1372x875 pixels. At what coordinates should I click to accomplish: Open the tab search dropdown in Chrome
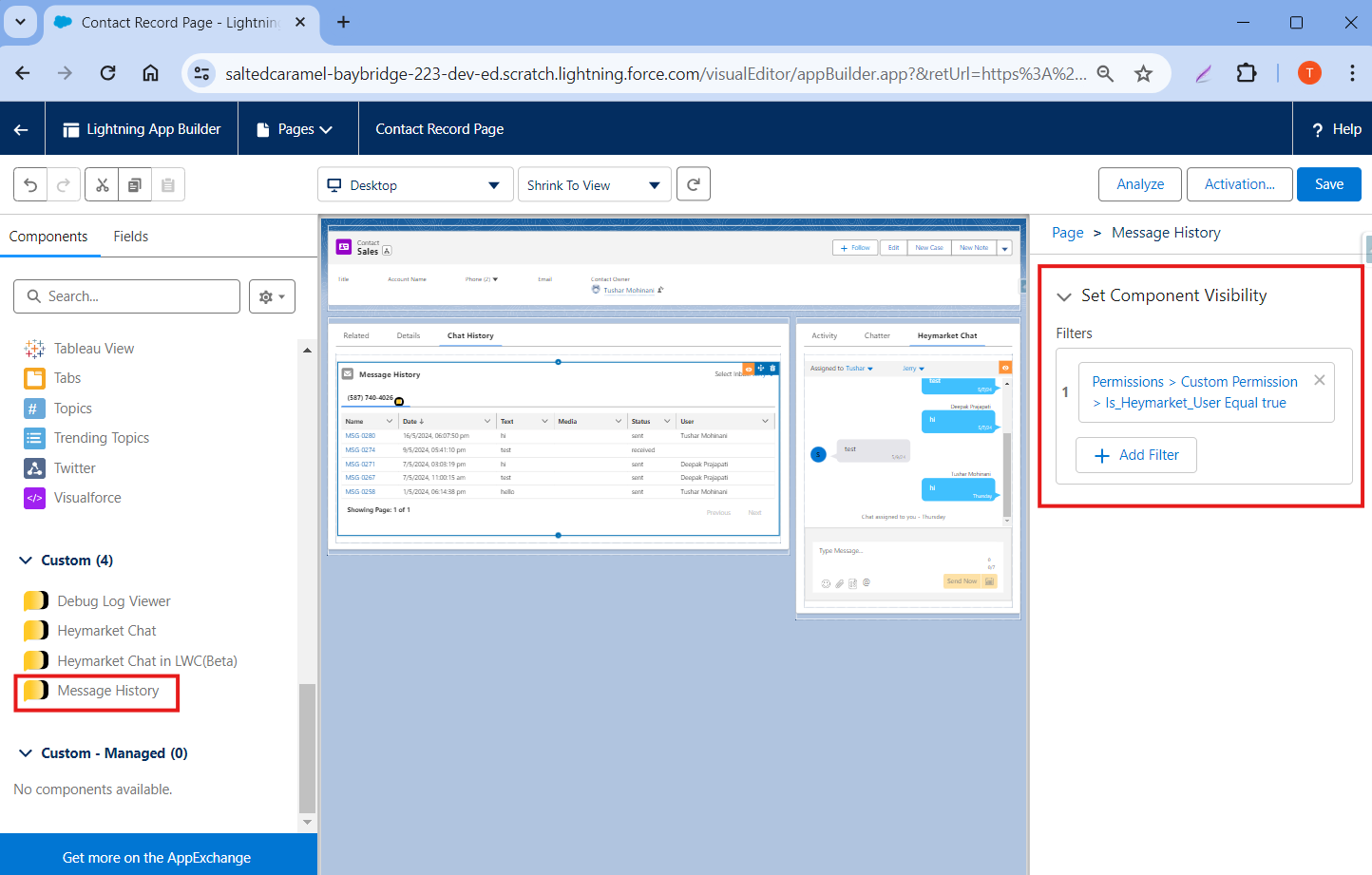tap(20, 22)
